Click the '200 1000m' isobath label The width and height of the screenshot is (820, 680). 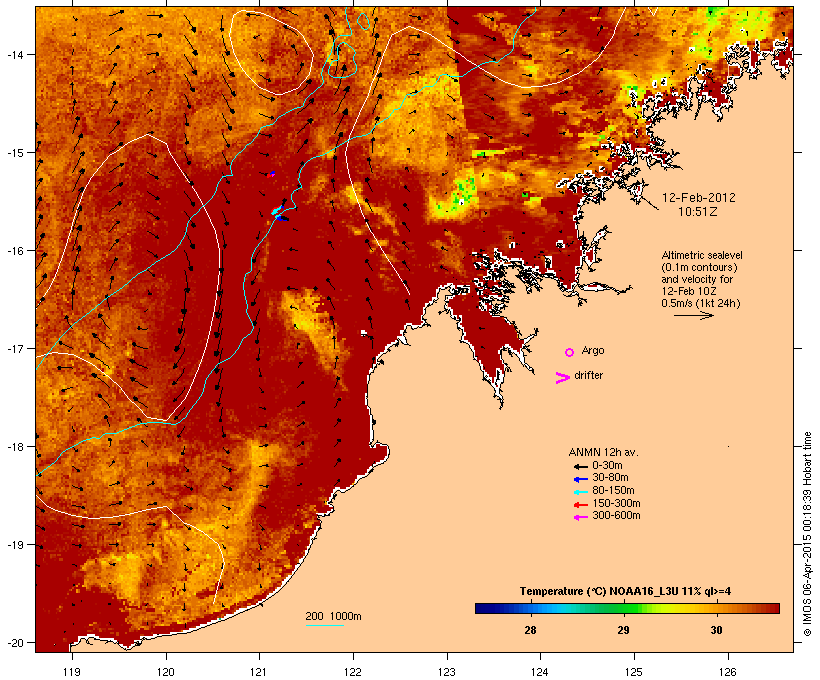333,616
